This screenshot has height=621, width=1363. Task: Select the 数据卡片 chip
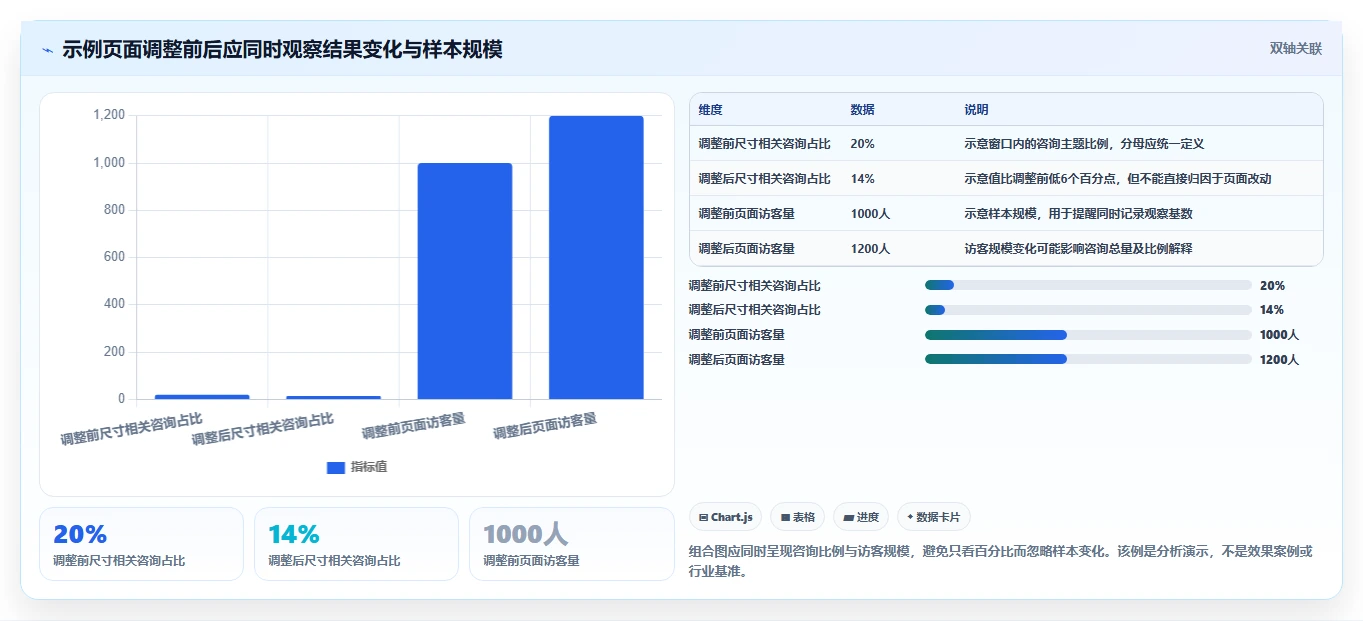click(x=933, y=517)
